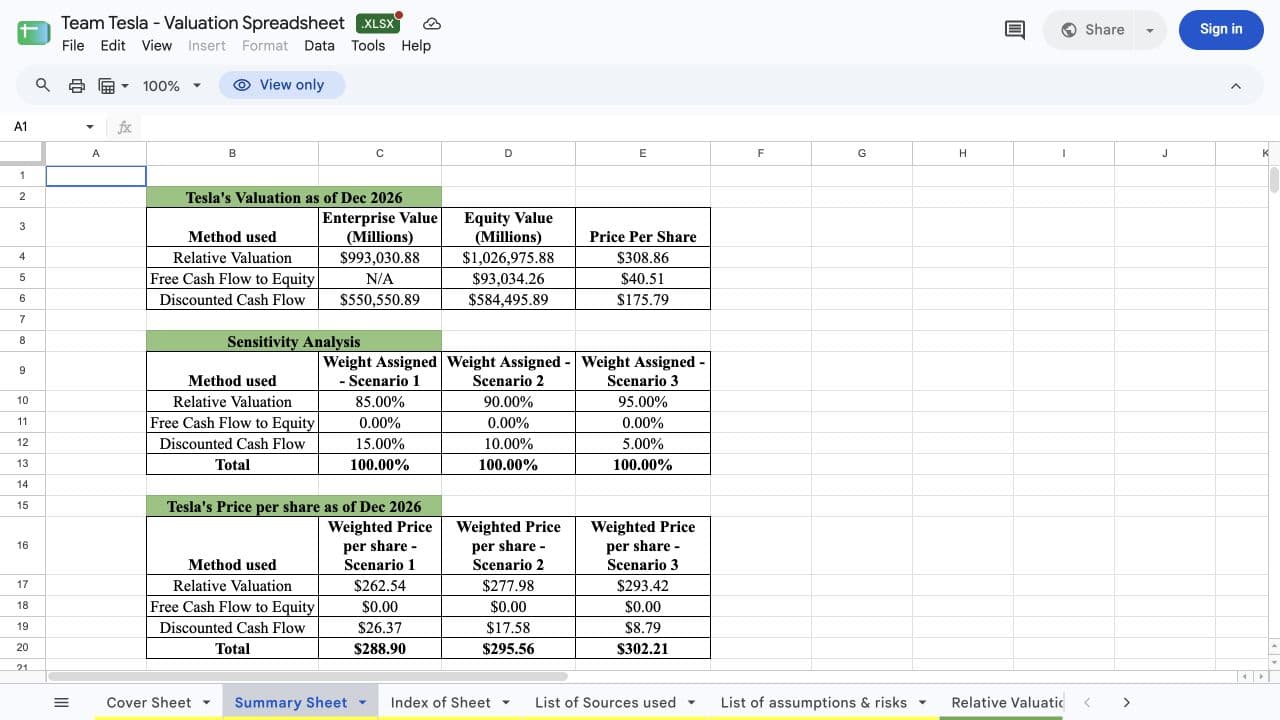1280x720 pixels.
Task: Click the cloud document status icon
Action: [432, 23]
